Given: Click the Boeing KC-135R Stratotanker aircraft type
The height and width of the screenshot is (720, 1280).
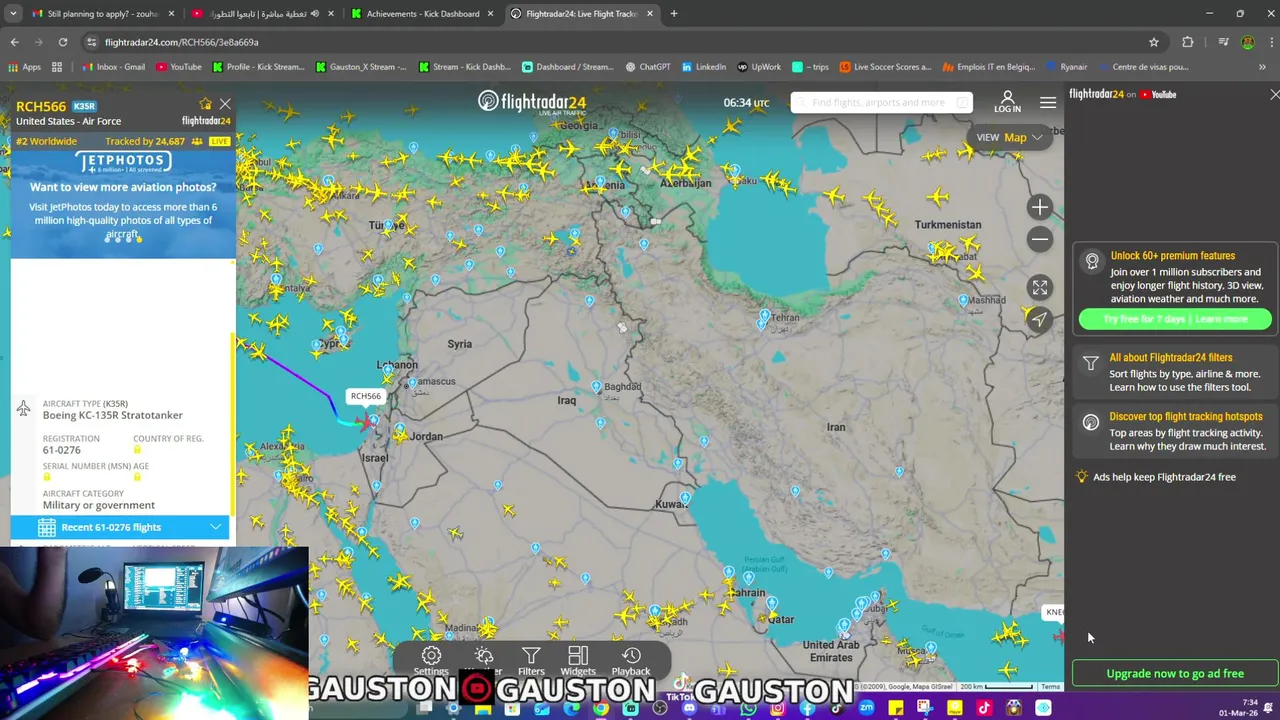Looking at the screenshot, I should pyautogui.click(x=113, y=415).
